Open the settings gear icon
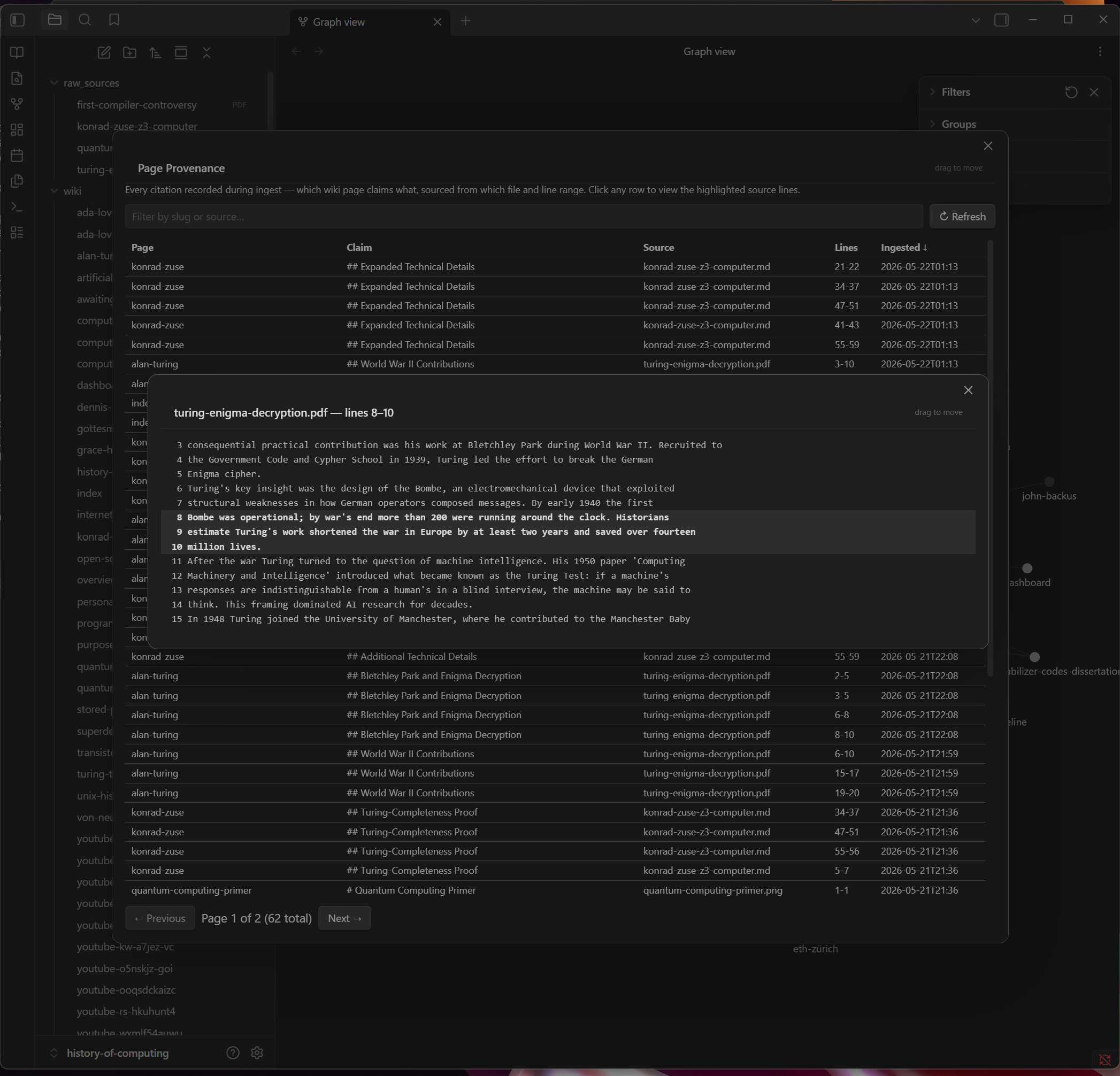 click(x=257, y=1052)
